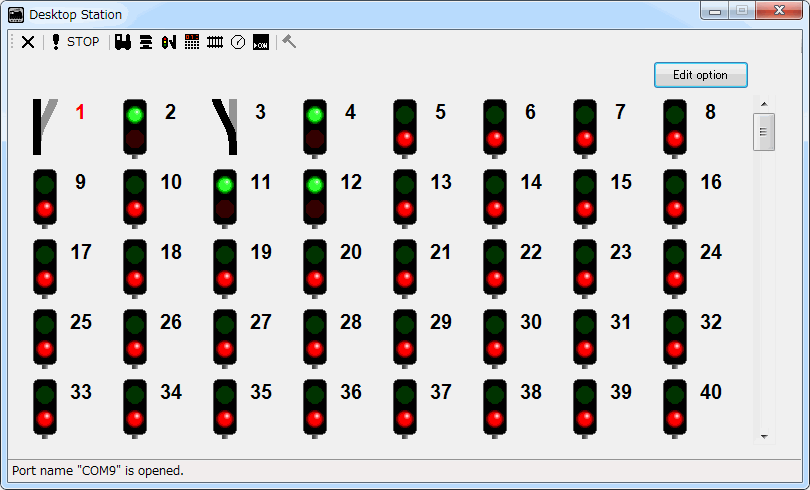Switch green signal number 11
810x490 pixels.
coord(225,198)
